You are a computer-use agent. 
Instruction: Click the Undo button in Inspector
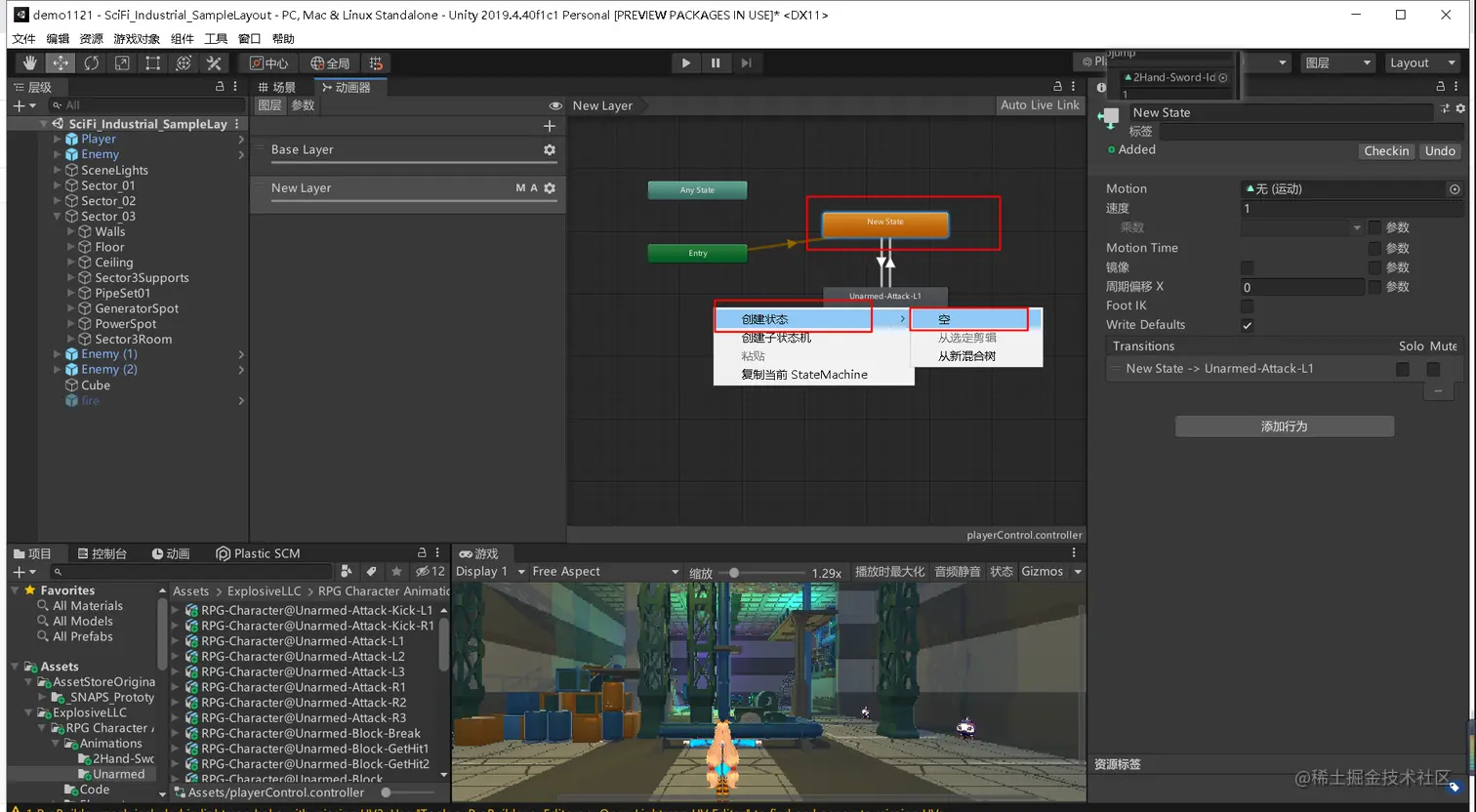click(x=1440, y=151)
